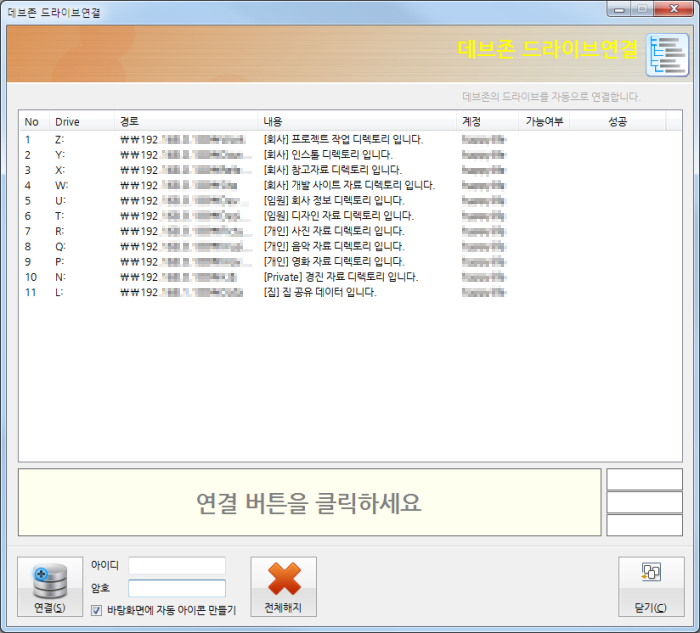Click '[회사] 프로젝트 작업 디렉토리 입니다.' text
Viewport: 700px width, 633px height.
[343, 140]
